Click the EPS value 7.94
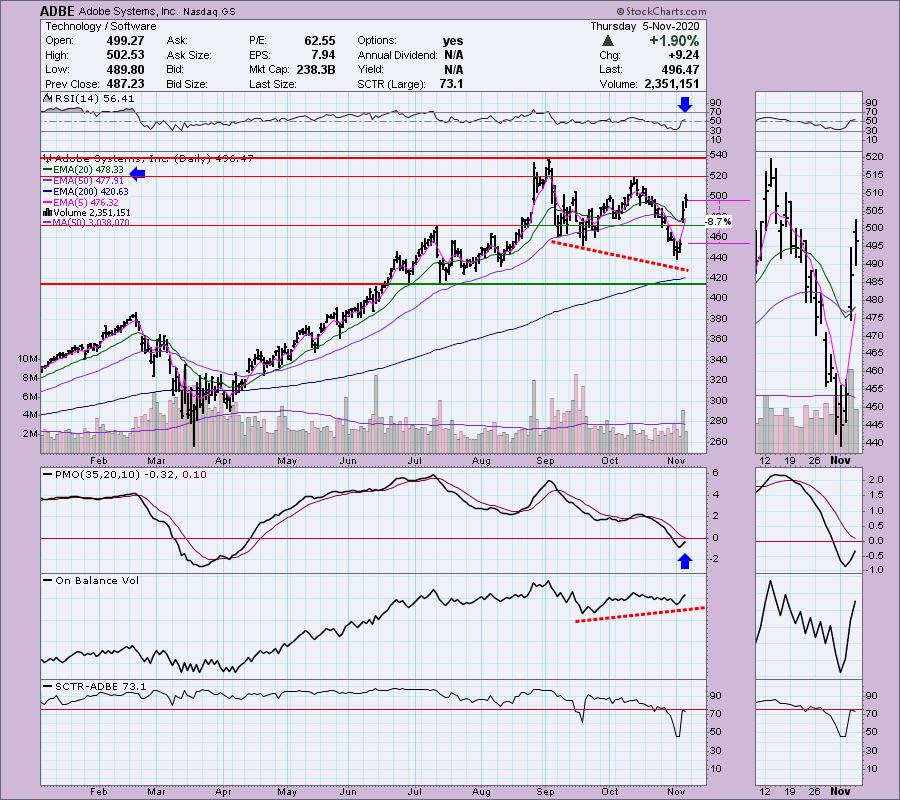The width and height of the screenshot is (900, 800). tap(324, 55)
